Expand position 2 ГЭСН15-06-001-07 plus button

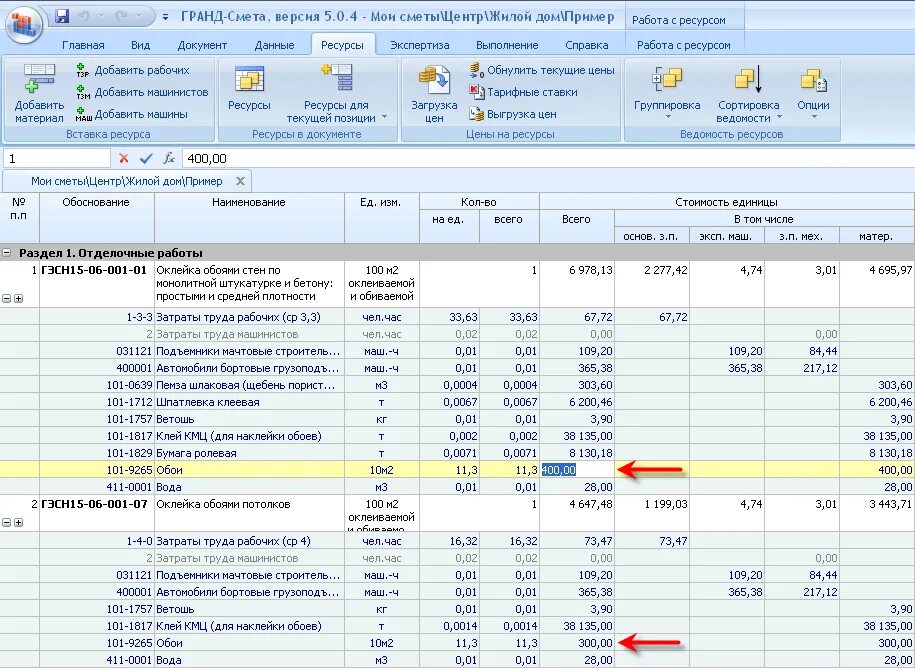point(19,522)
